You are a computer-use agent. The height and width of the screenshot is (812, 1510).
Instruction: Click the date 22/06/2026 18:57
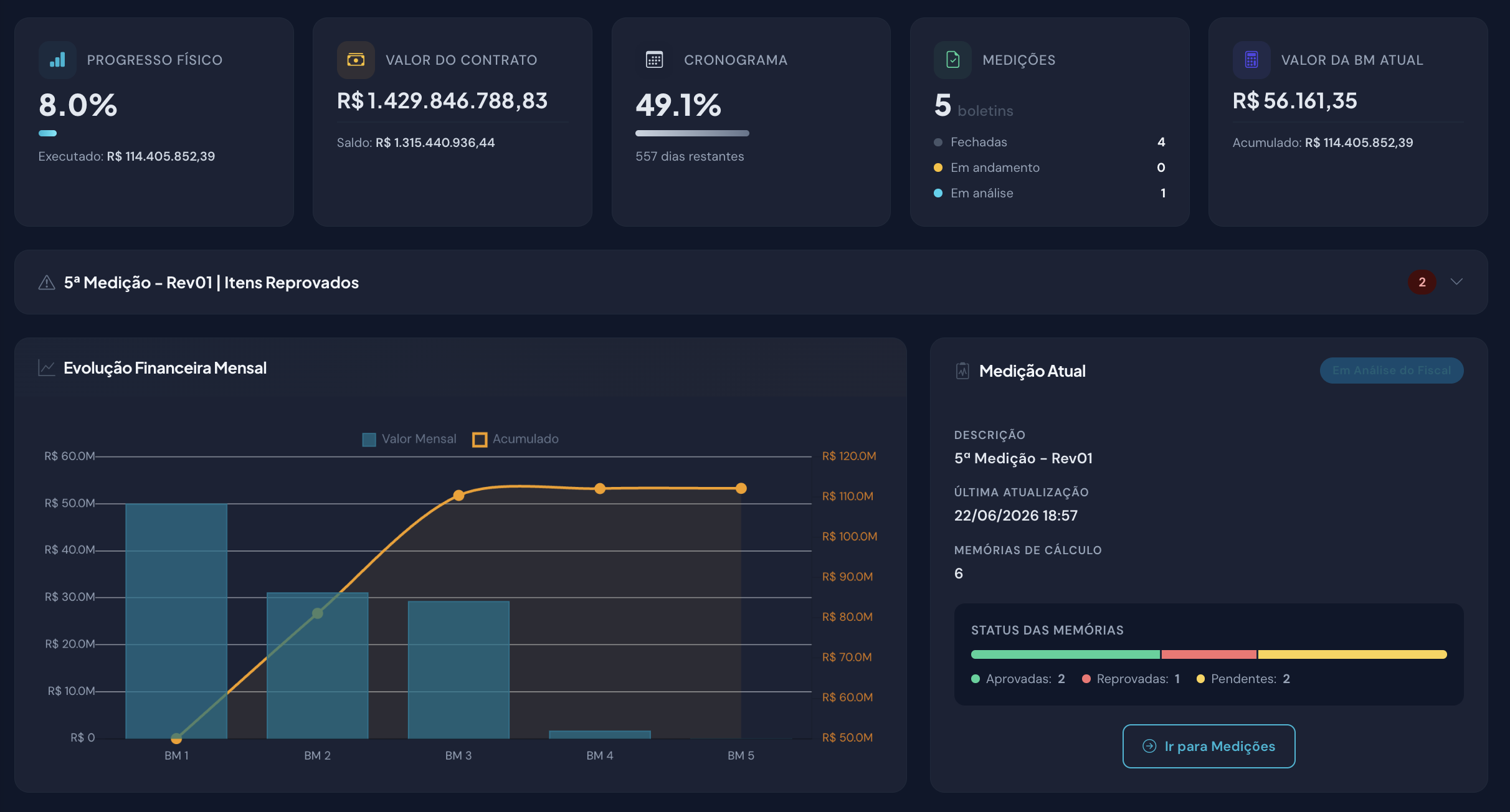point(1015,516)
